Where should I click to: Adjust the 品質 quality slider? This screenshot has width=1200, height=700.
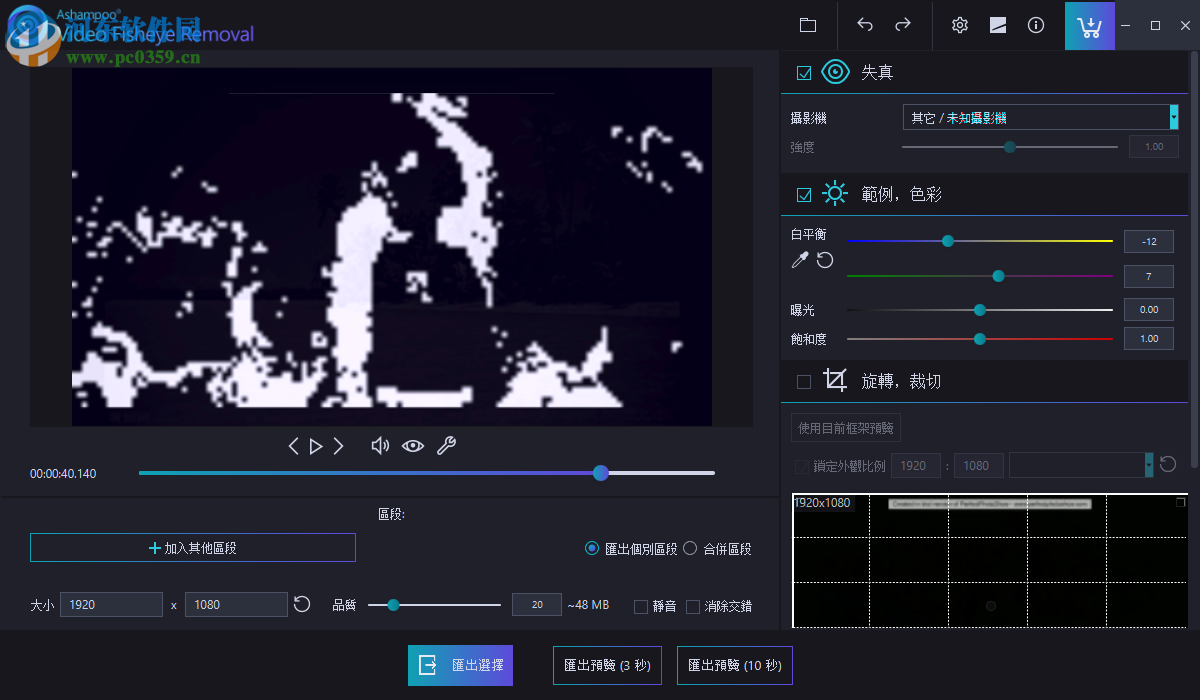point(393,604)
